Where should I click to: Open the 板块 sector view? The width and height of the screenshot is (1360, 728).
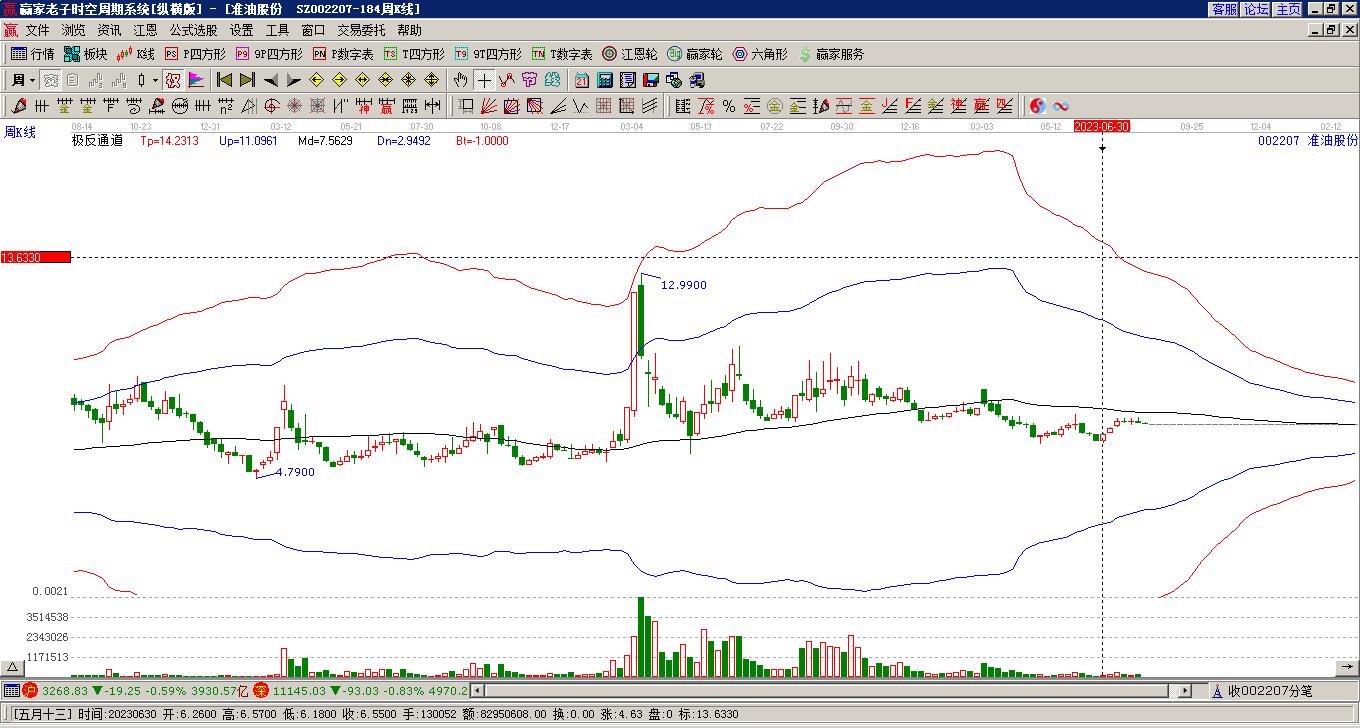coord(85,54)
